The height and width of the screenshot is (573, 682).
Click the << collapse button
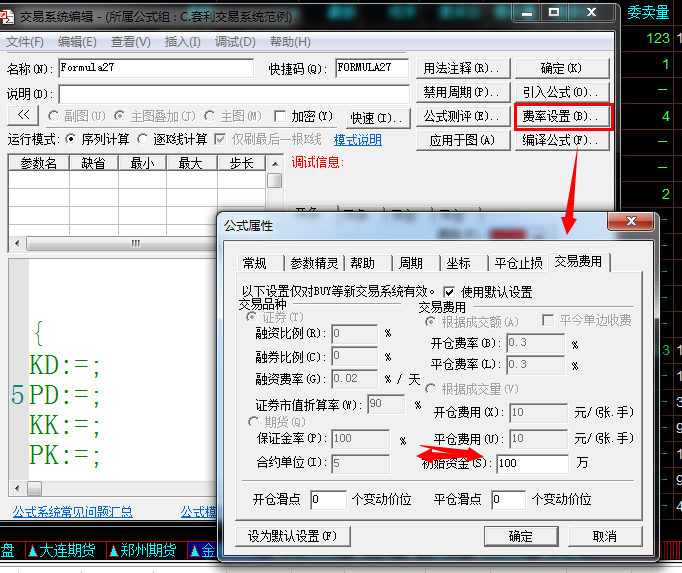point(23,116)
